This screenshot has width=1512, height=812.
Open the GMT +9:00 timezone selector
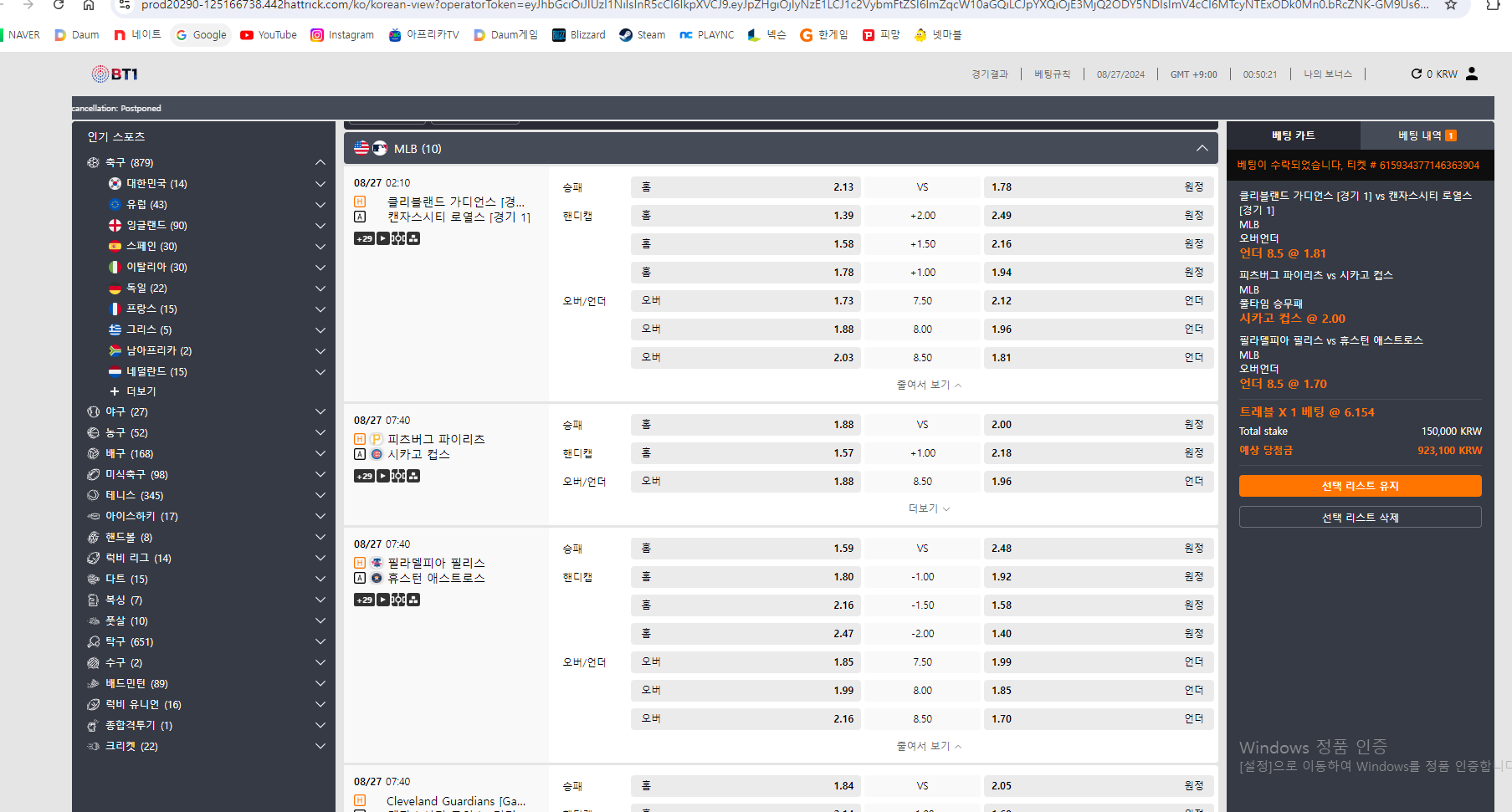(x=1193, y=74)
